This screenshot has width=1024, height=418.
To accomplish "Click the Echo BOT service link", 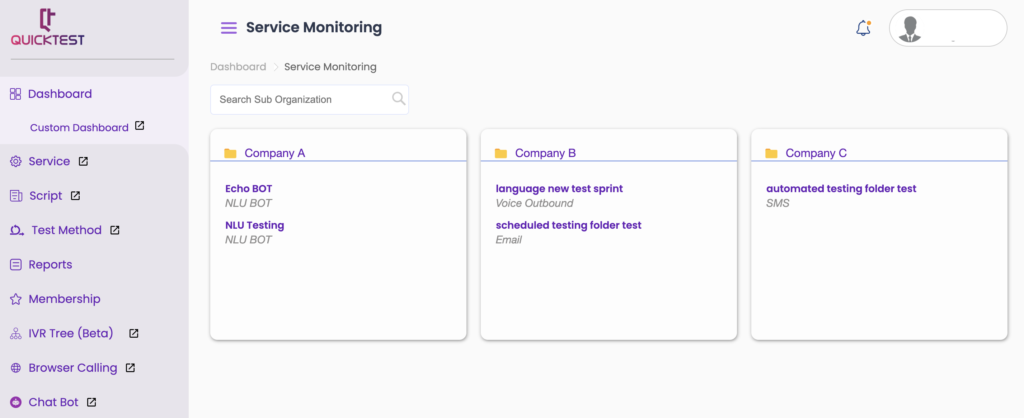I will click(248, 188).
